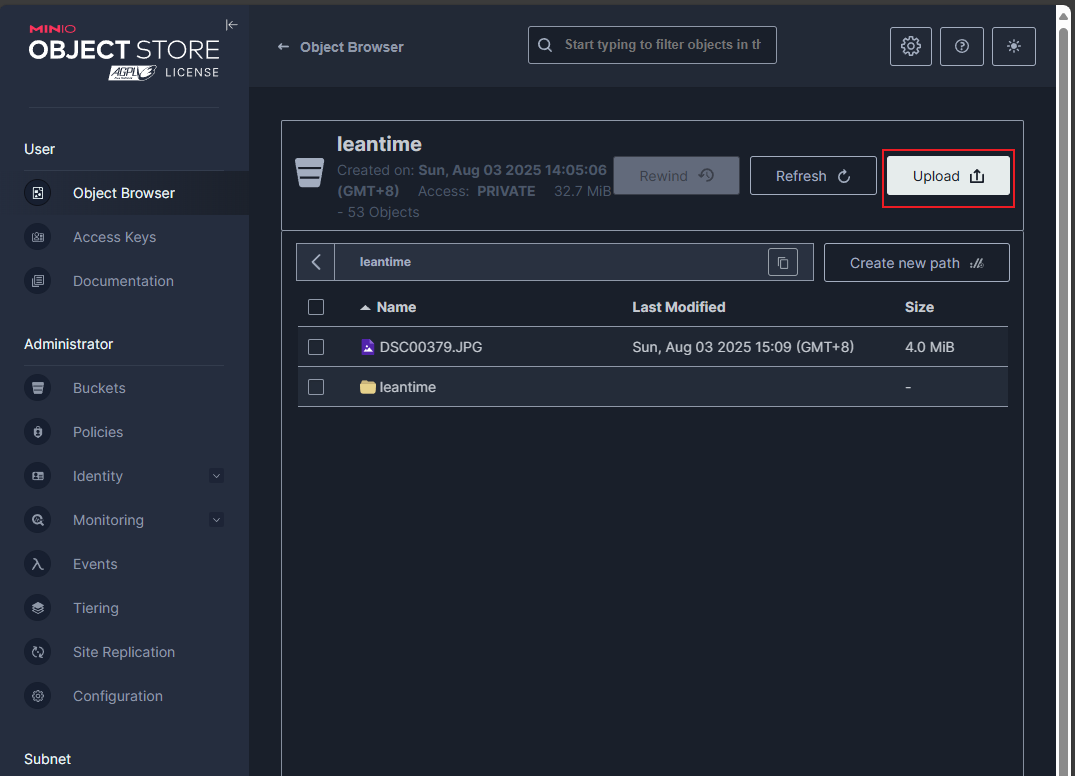Click the Create new path button
Viewport: 1075px width, 776px height.
point(917,263)
